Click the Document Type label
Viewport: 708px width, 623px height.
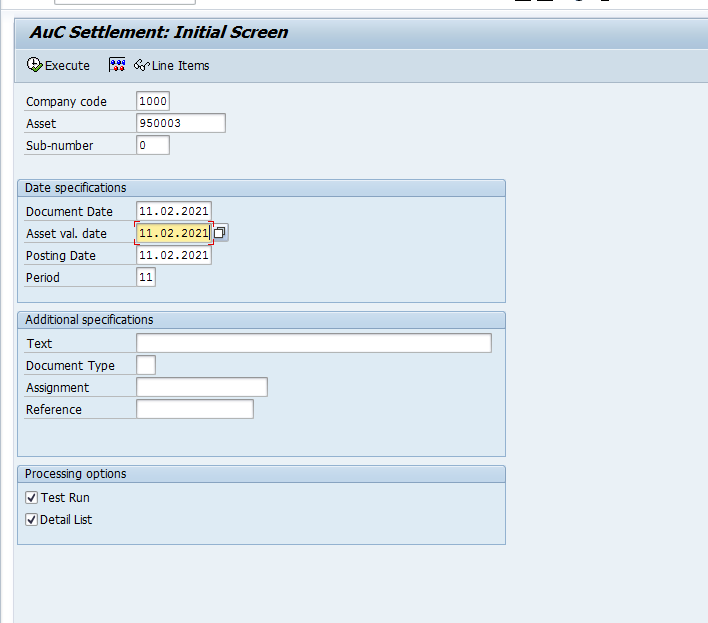[70, 366]
